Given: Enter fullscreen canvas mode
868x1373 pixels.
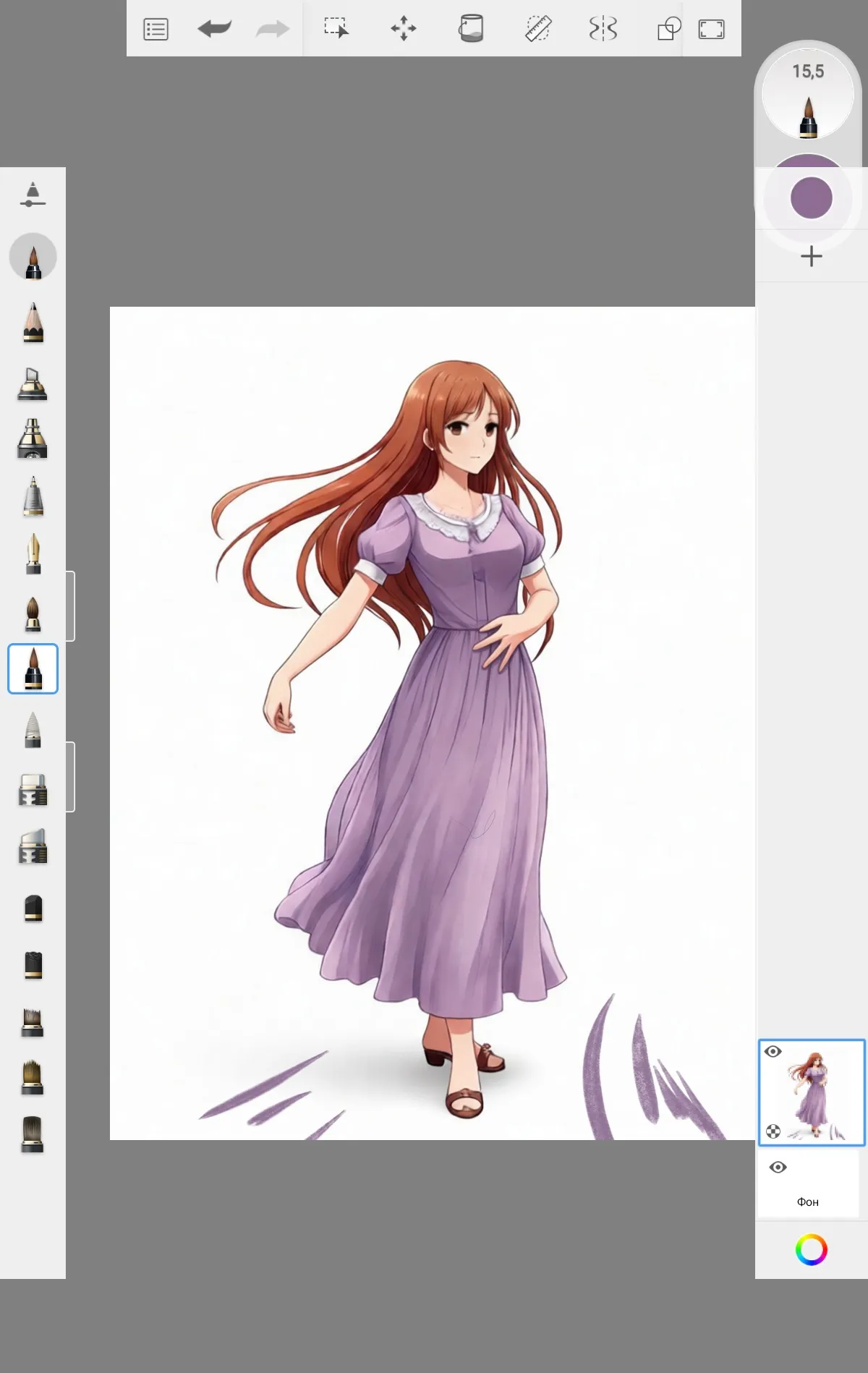Looking at the screenshot, I should tap(711, 29).
